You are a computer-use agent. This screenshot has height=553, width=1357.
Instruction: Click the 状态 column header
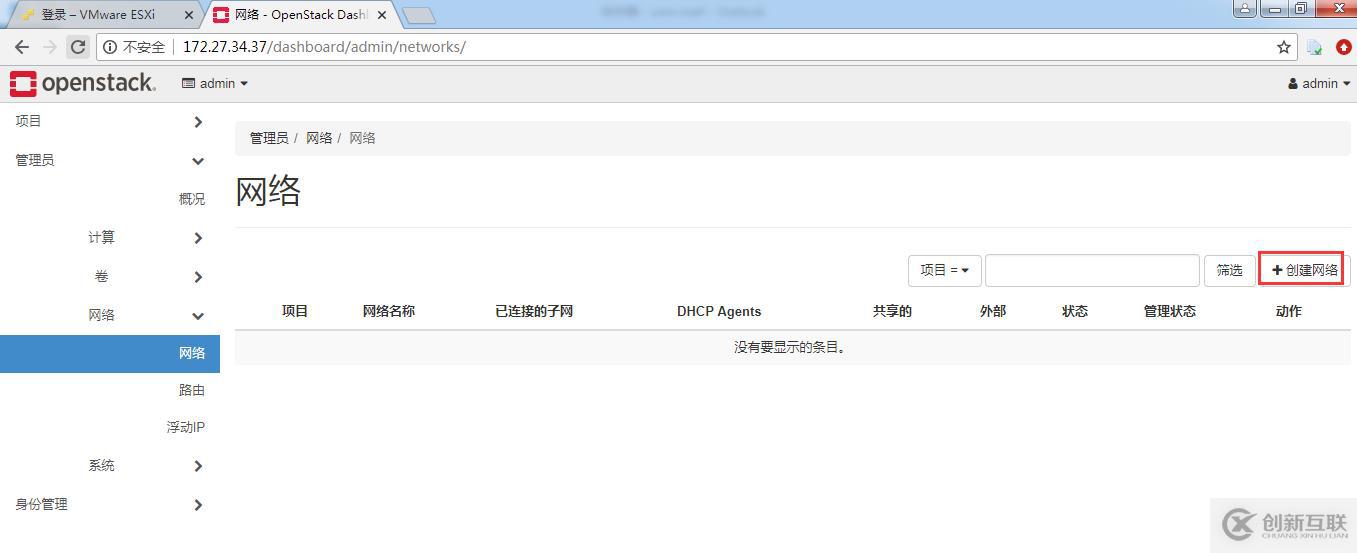pos(1075,311)
